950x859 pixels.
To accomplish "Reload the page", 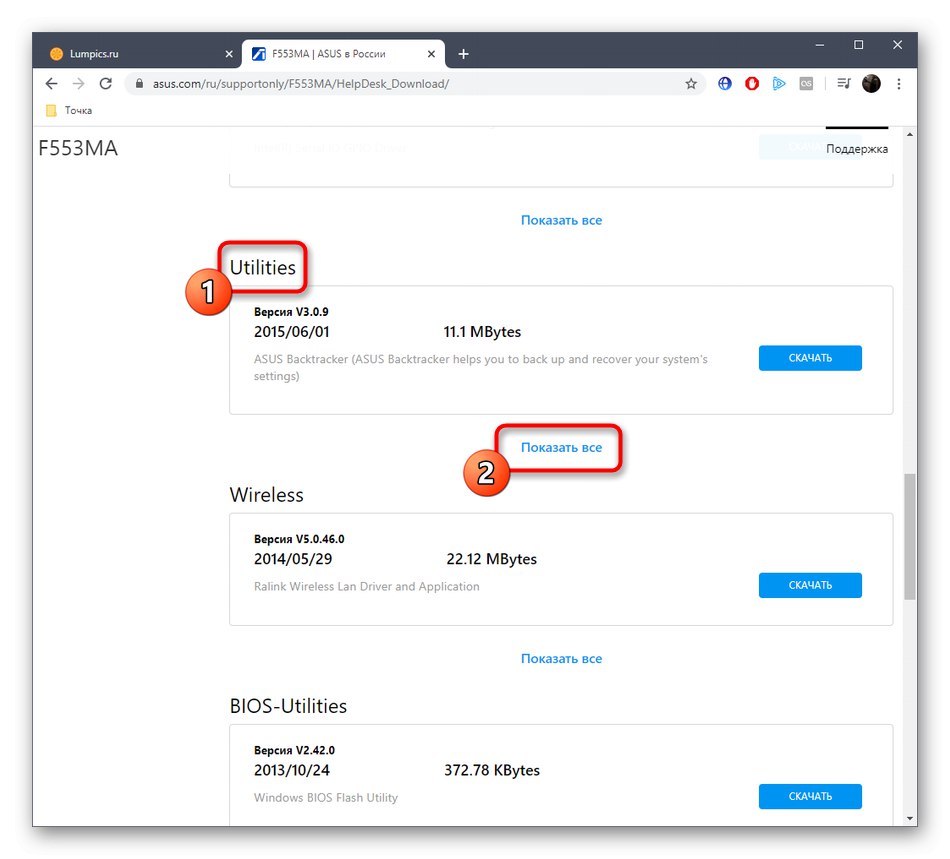I will [105, 84].
